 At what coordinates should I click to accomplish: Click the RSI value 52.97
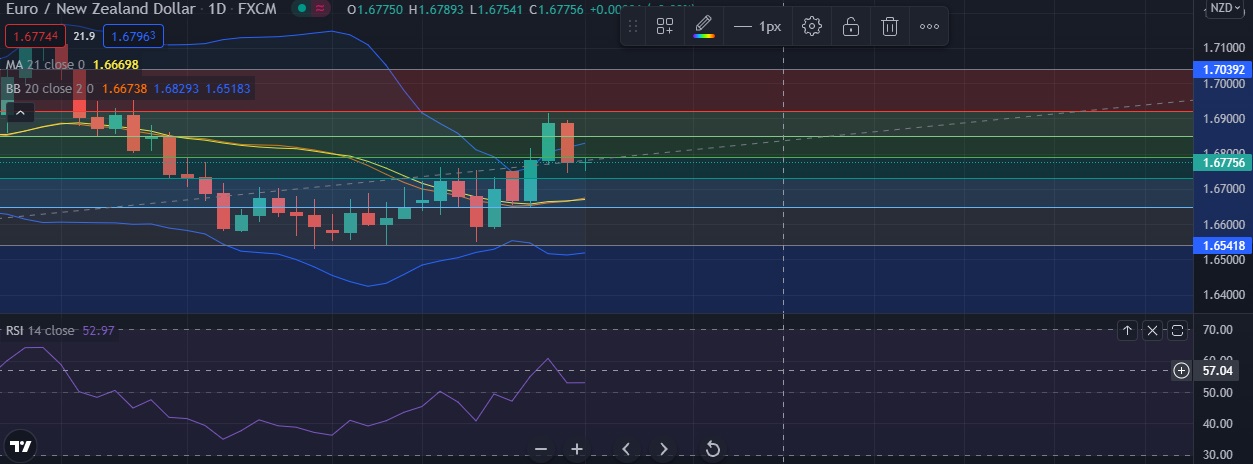coord(97,330)
